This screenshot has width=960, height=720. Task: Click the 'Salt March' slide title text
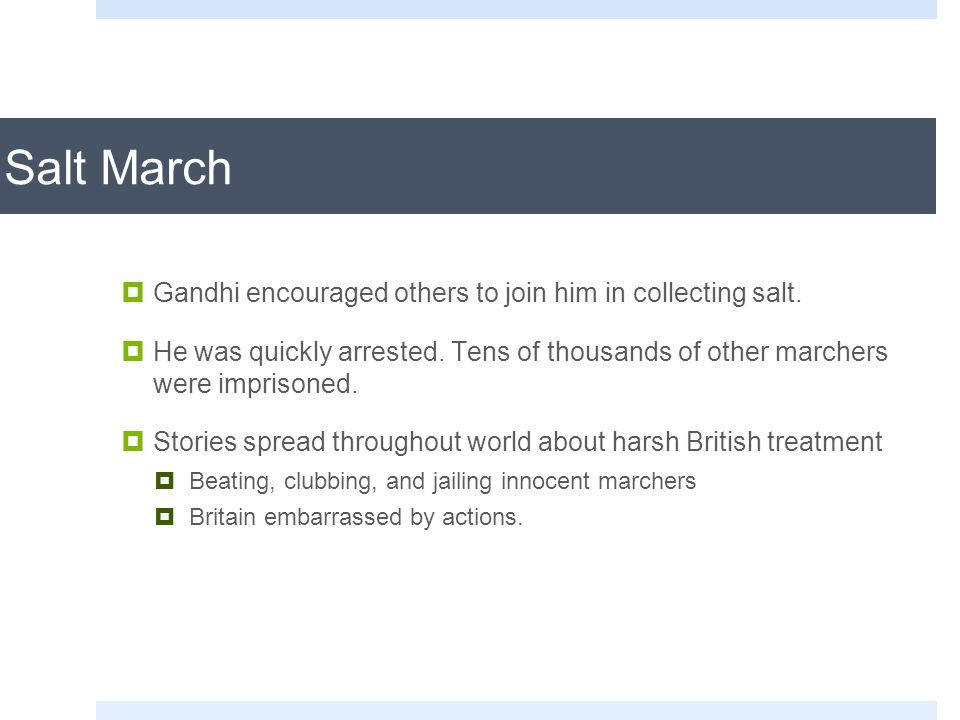click(x=118, y=167)
